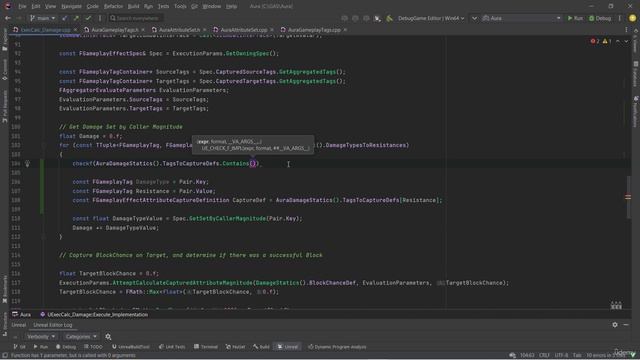Click the update project blue arrow icon
The height and width of the screenshot is (360, 640).
tap(64, 18)
